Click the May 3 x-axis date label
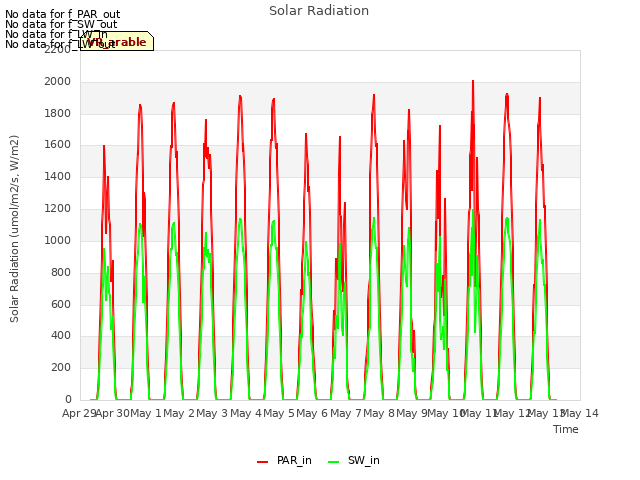 [x=212, y=413]
